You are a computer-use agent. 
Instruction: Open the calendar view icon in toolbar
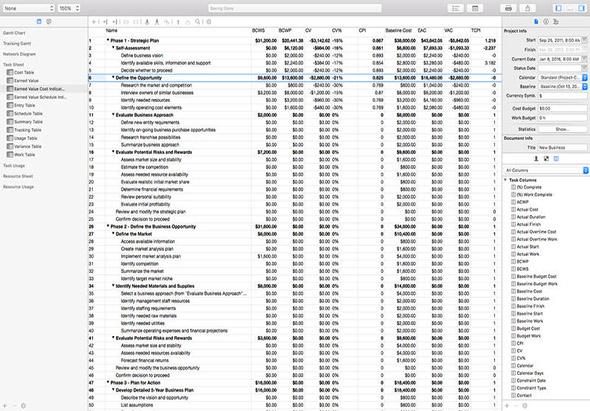coord(475,8)
